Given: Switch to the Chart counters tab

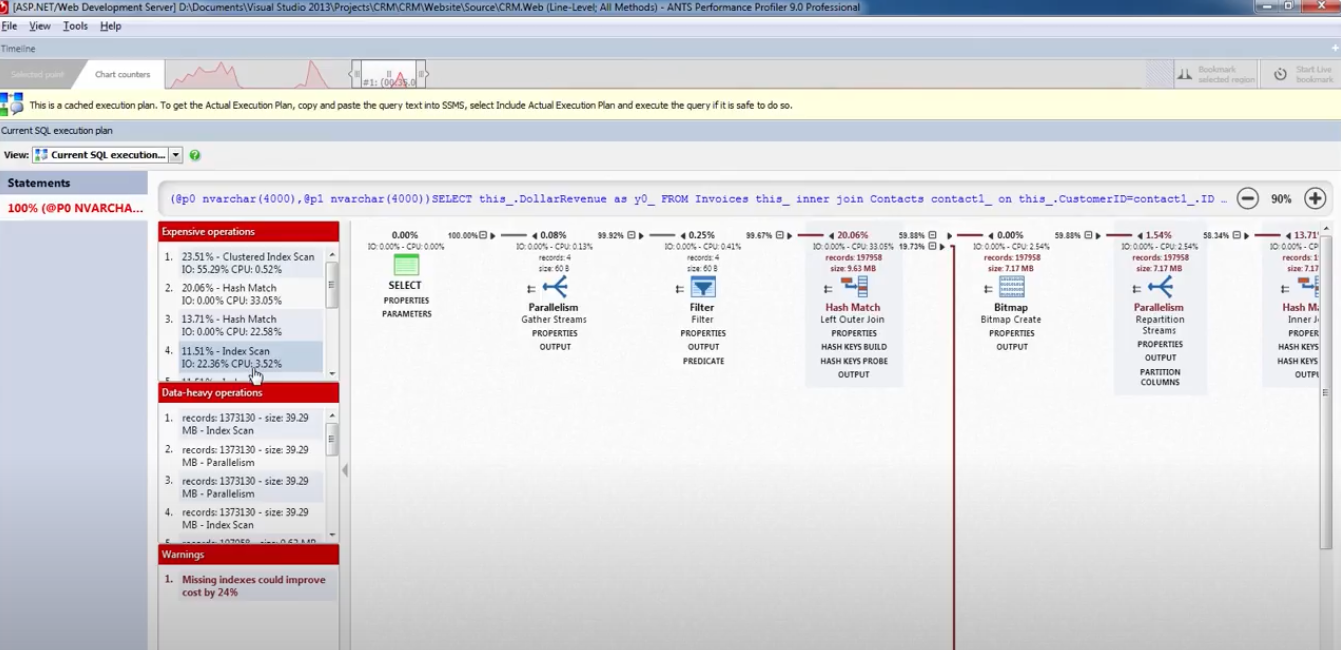Looking at the screenshot, I should [122, 75].
